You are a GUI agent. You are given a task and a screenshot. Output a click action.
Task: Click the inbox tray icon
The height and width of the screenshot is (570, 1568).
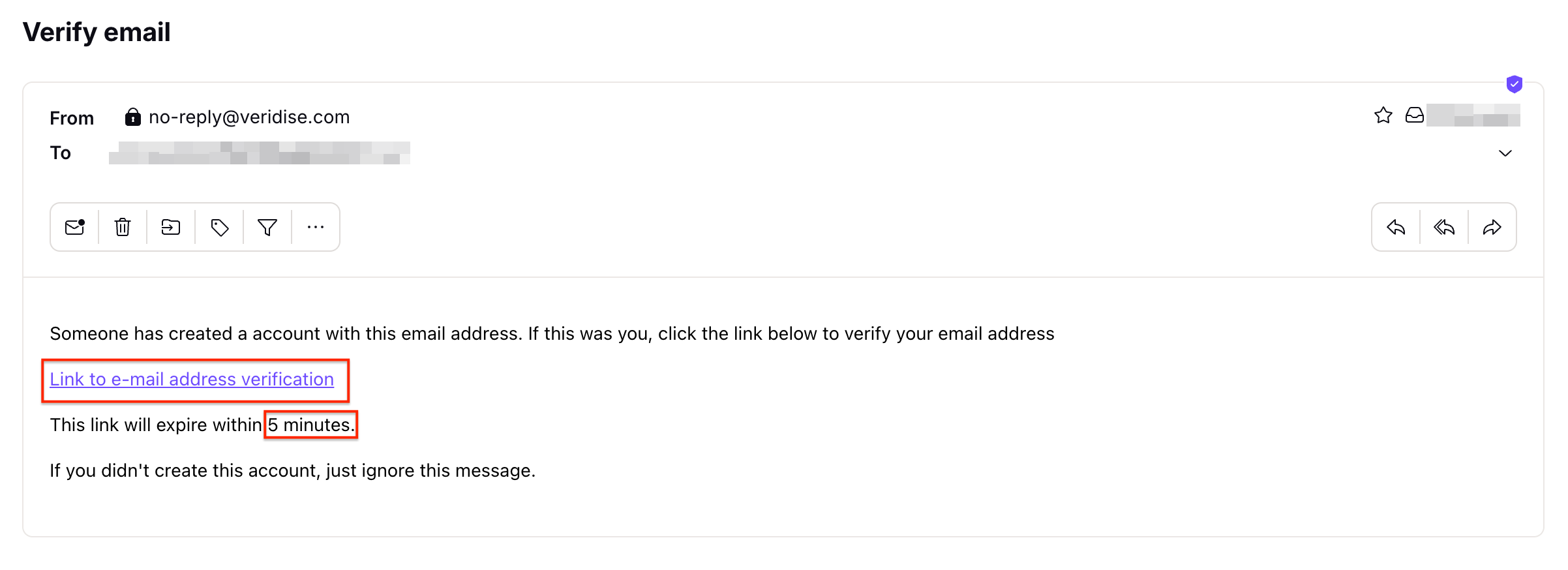click(x=1415, y=115)
